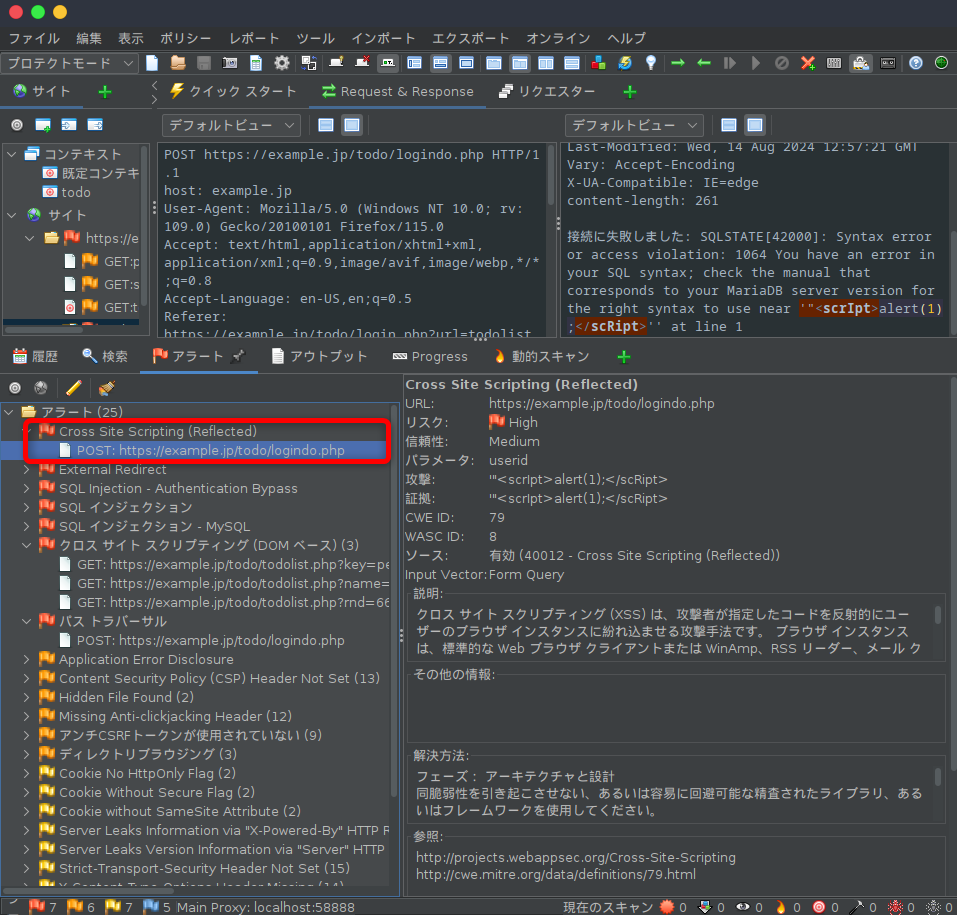Open the プロテクトモード mode dropdown
The height and width of the screenshot is (915, 957).
[68, 63]
